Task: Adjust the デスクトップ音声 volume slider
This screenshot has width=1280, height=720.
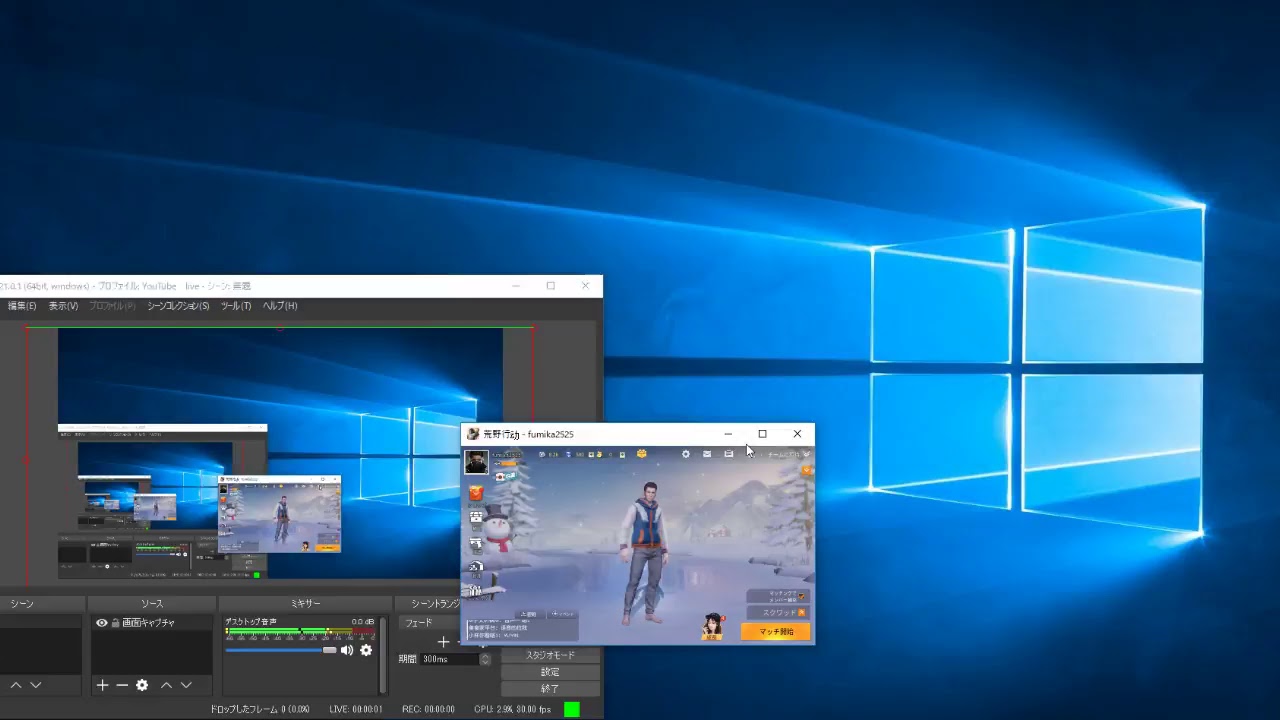Action: pos(281,650)
